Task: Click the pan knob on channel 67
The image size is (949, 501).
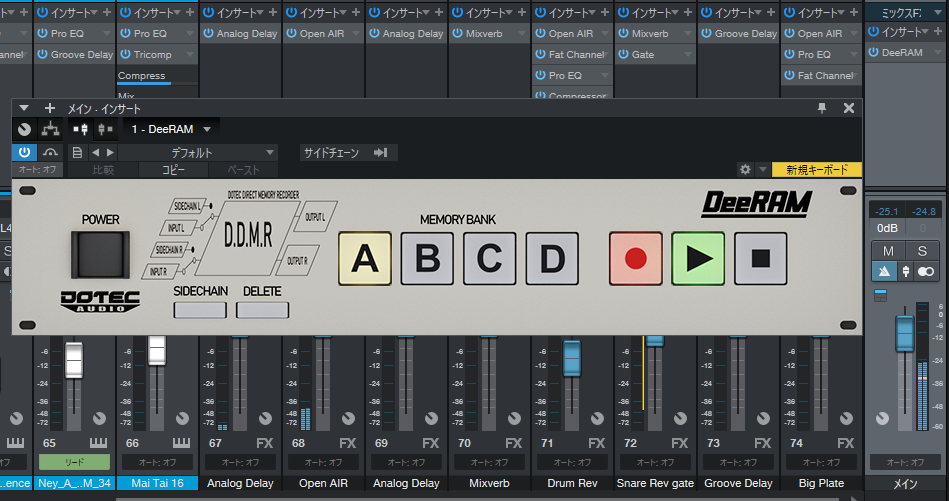Action: point(265,418)
